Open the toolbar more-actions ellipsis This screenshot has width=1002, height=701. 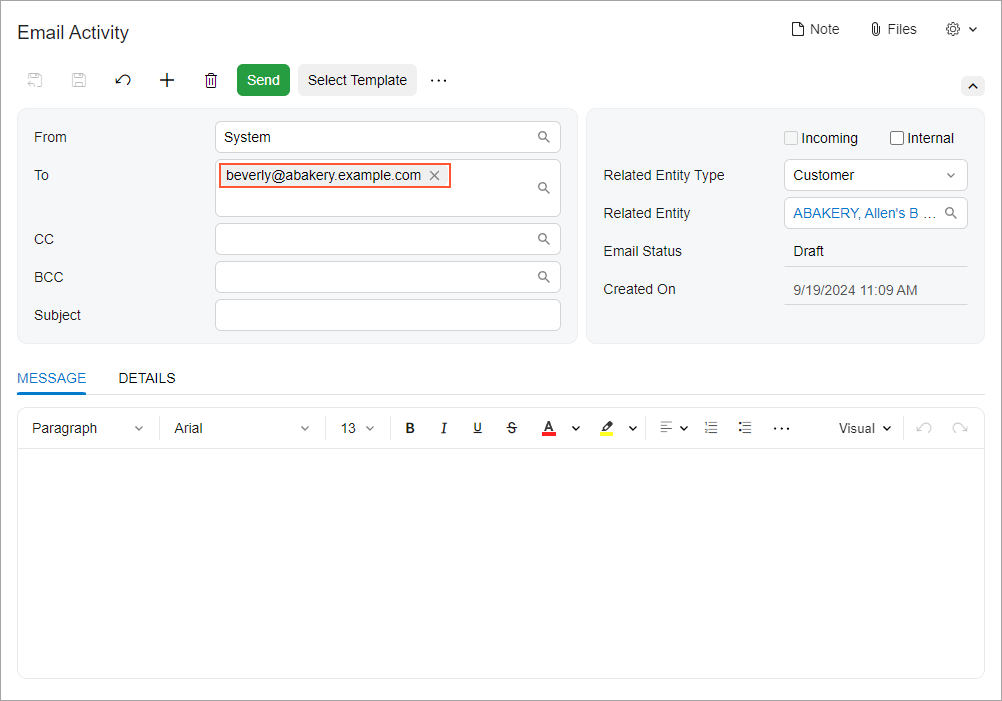tap(438, 81)
